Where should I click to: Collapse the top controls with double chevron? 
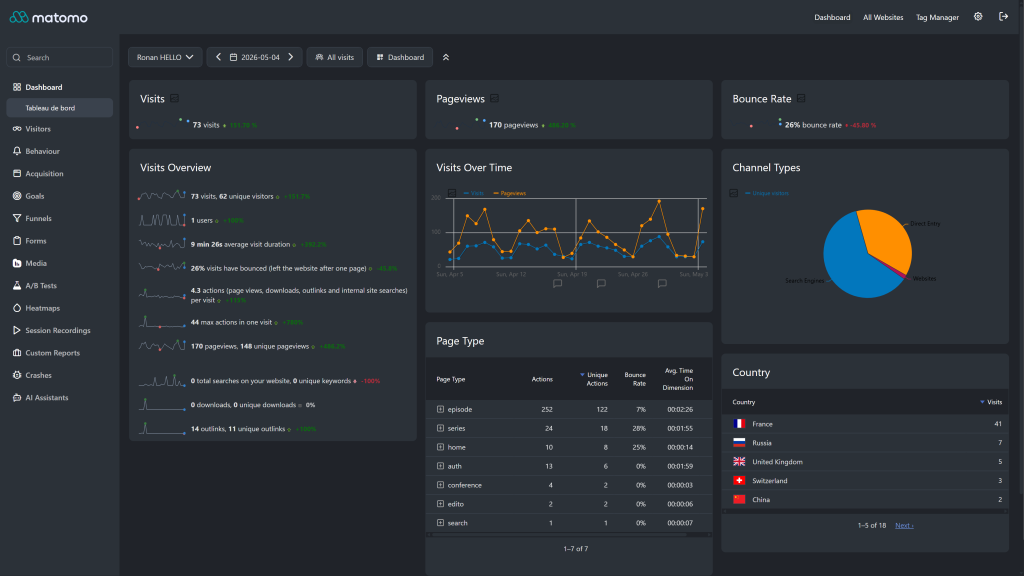tap(446, 57)
